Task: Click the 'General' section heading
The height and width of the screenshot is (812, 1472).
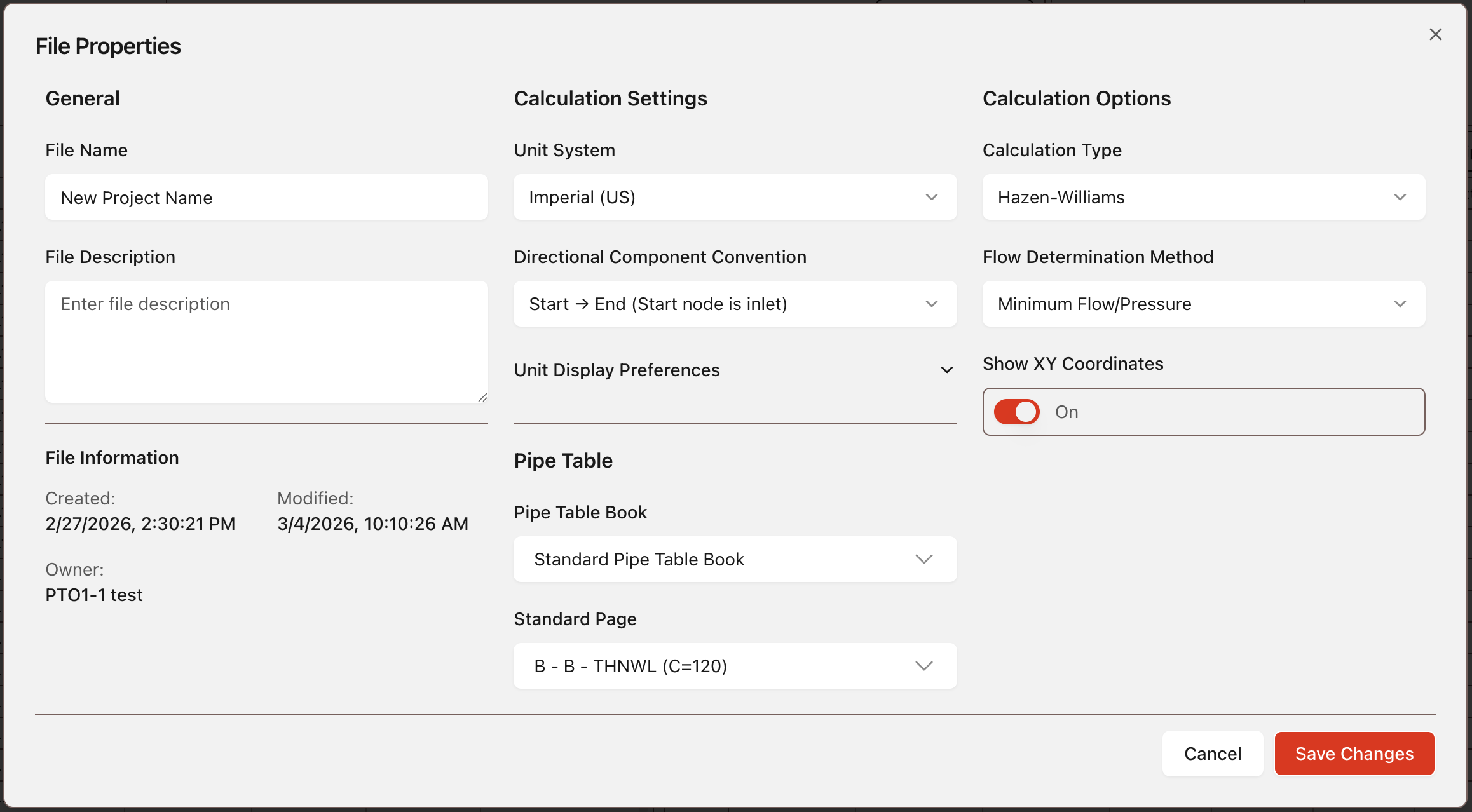Action: (83, 98)
